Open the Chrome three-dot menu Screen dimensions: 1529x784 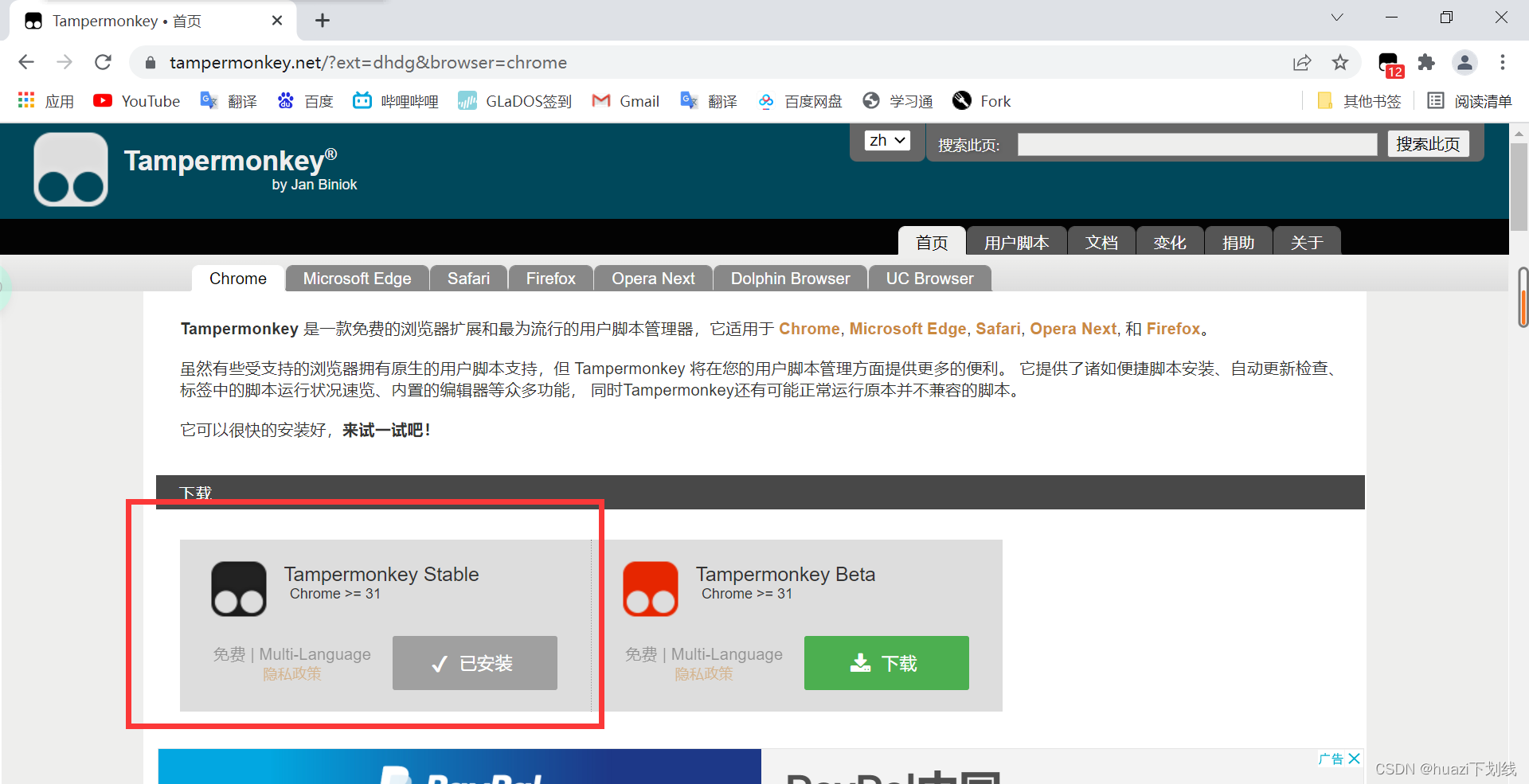1503,62
